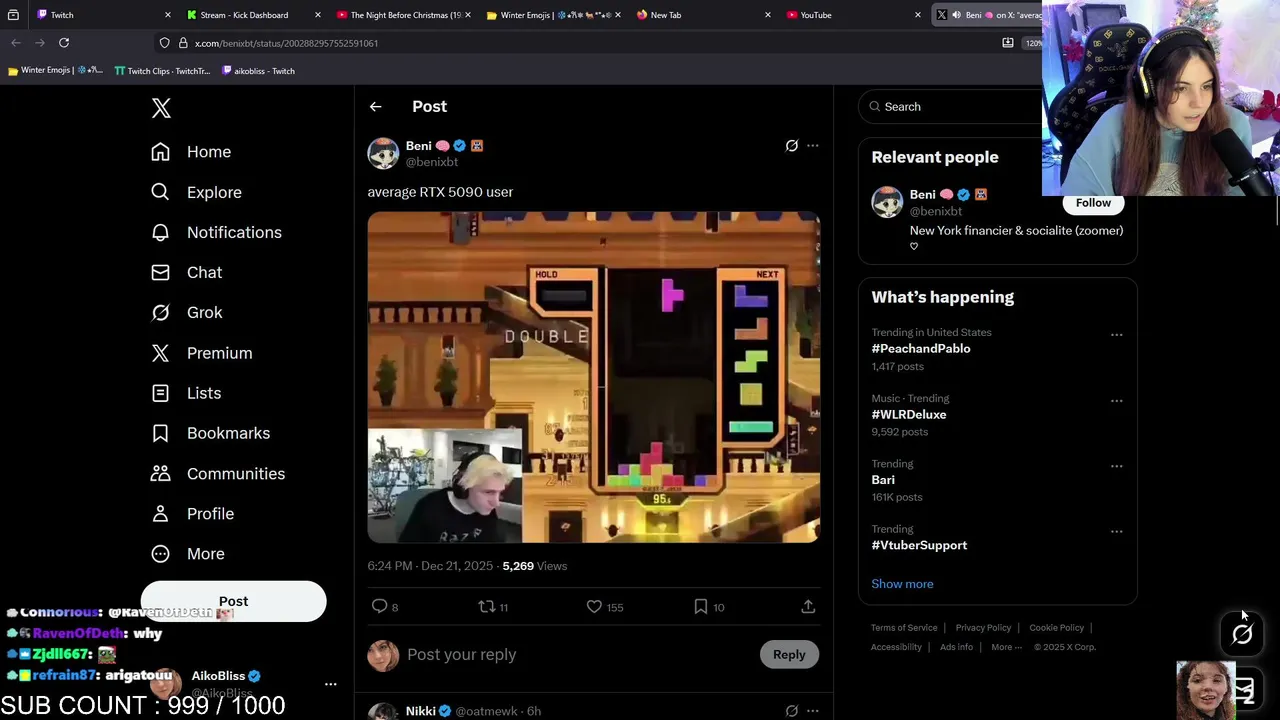
Task: Open Chat in the sidebar
Action: pyautogui.click(x=187, y=272)
